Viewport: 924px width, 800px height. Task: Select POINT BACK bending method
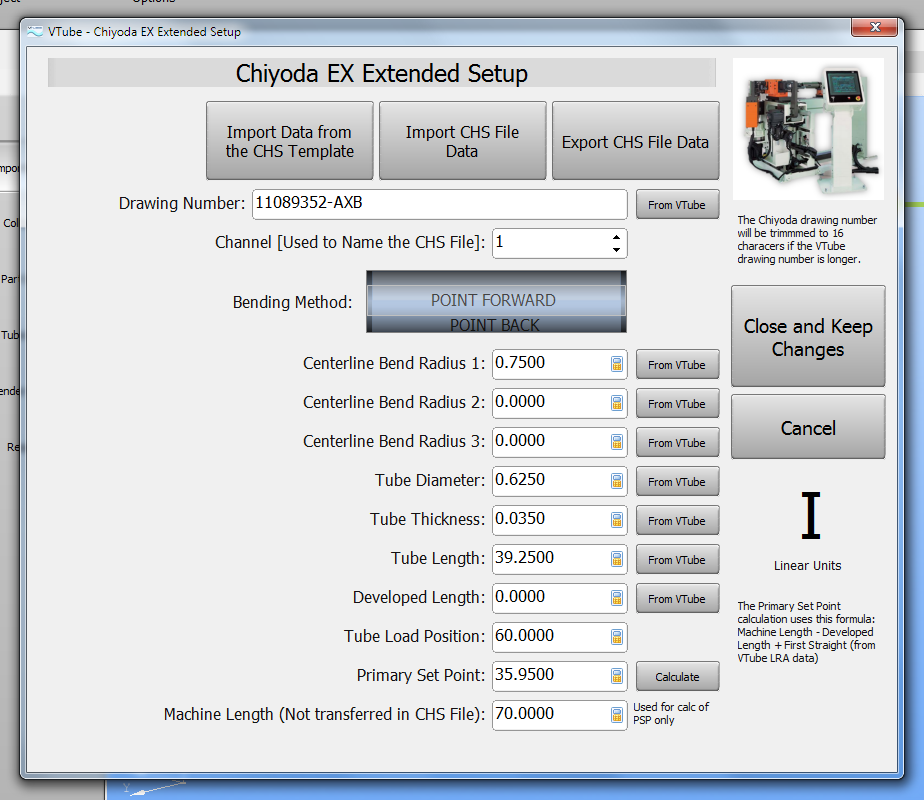[495, 325]
